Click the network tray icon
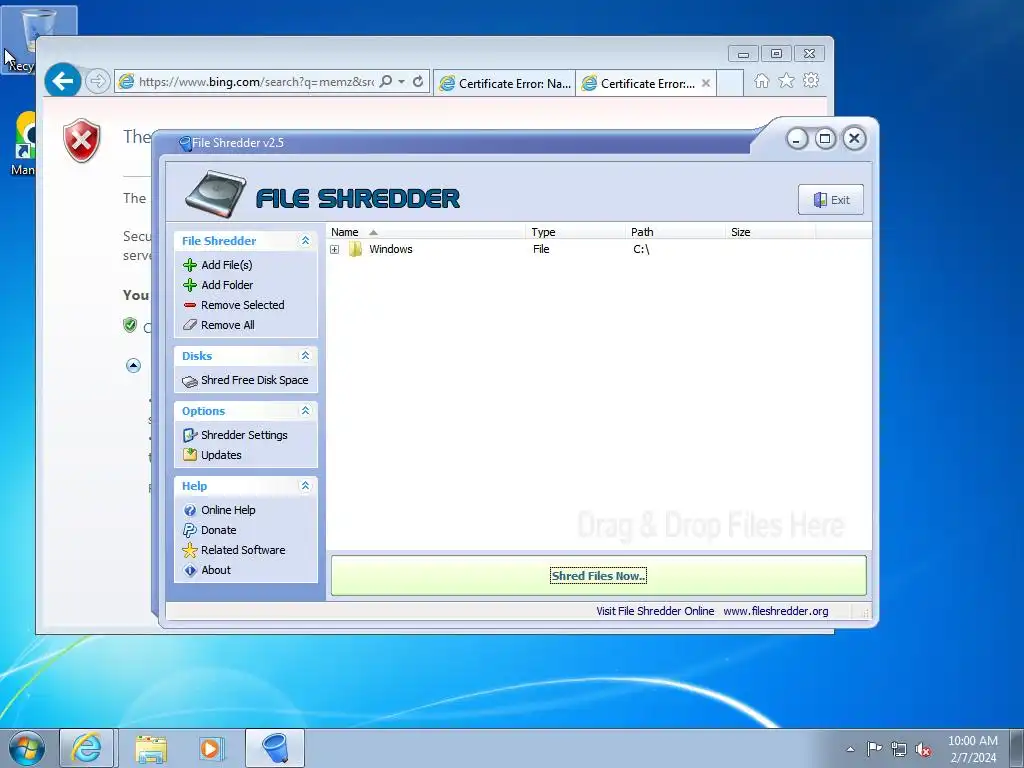 coord(899,750)
